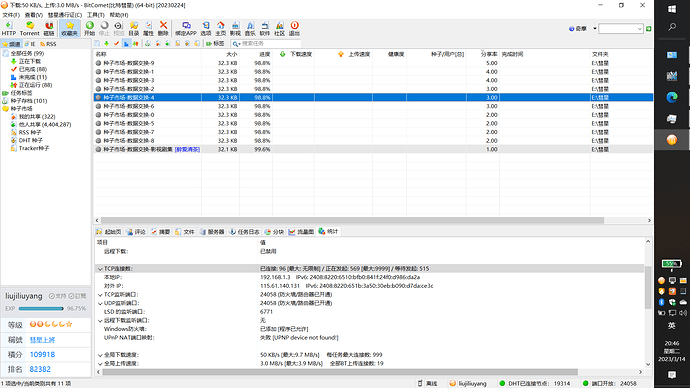Click the 标签 tag button in mini toolbar
The width and height of the screenshot is (690, 388).
[216, 44]
